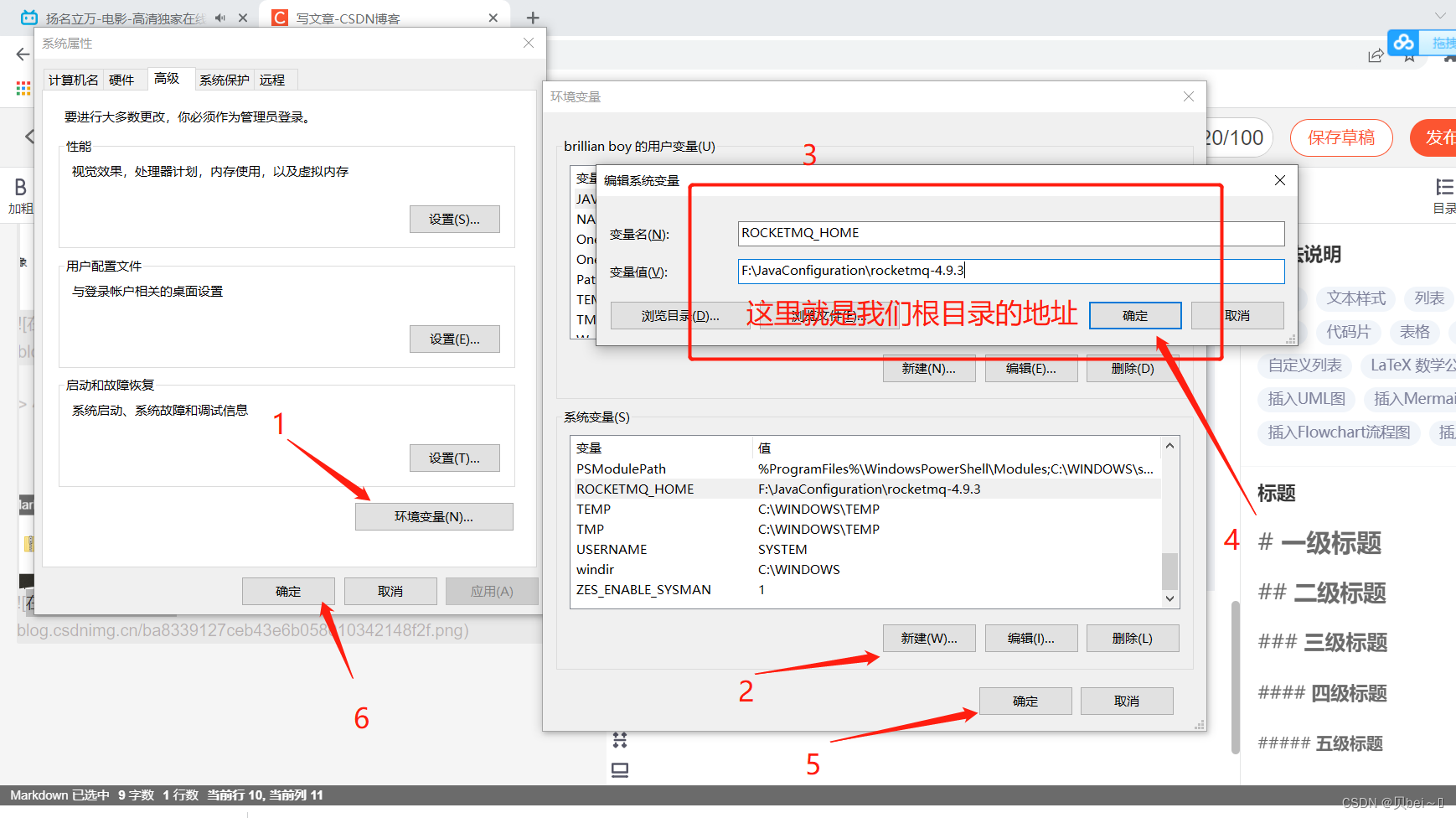Screen dimensions: 1456x818
Task: Switch to the 硬件 tab
Action: (x=121, y=80)
